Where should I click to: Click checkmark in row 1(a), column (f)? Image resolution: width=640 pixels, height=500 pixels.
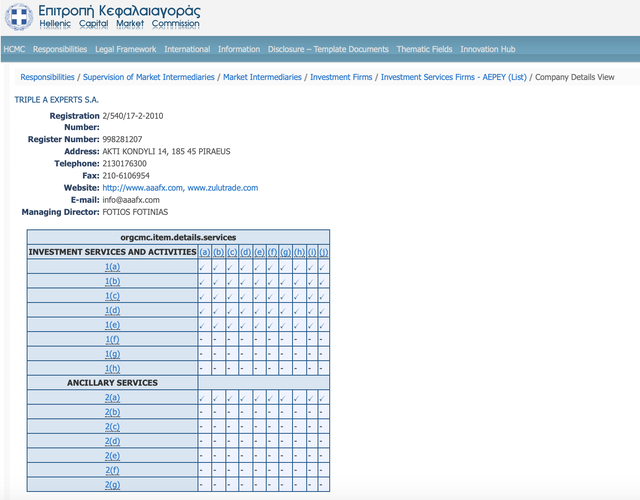[x=270, y=268]
